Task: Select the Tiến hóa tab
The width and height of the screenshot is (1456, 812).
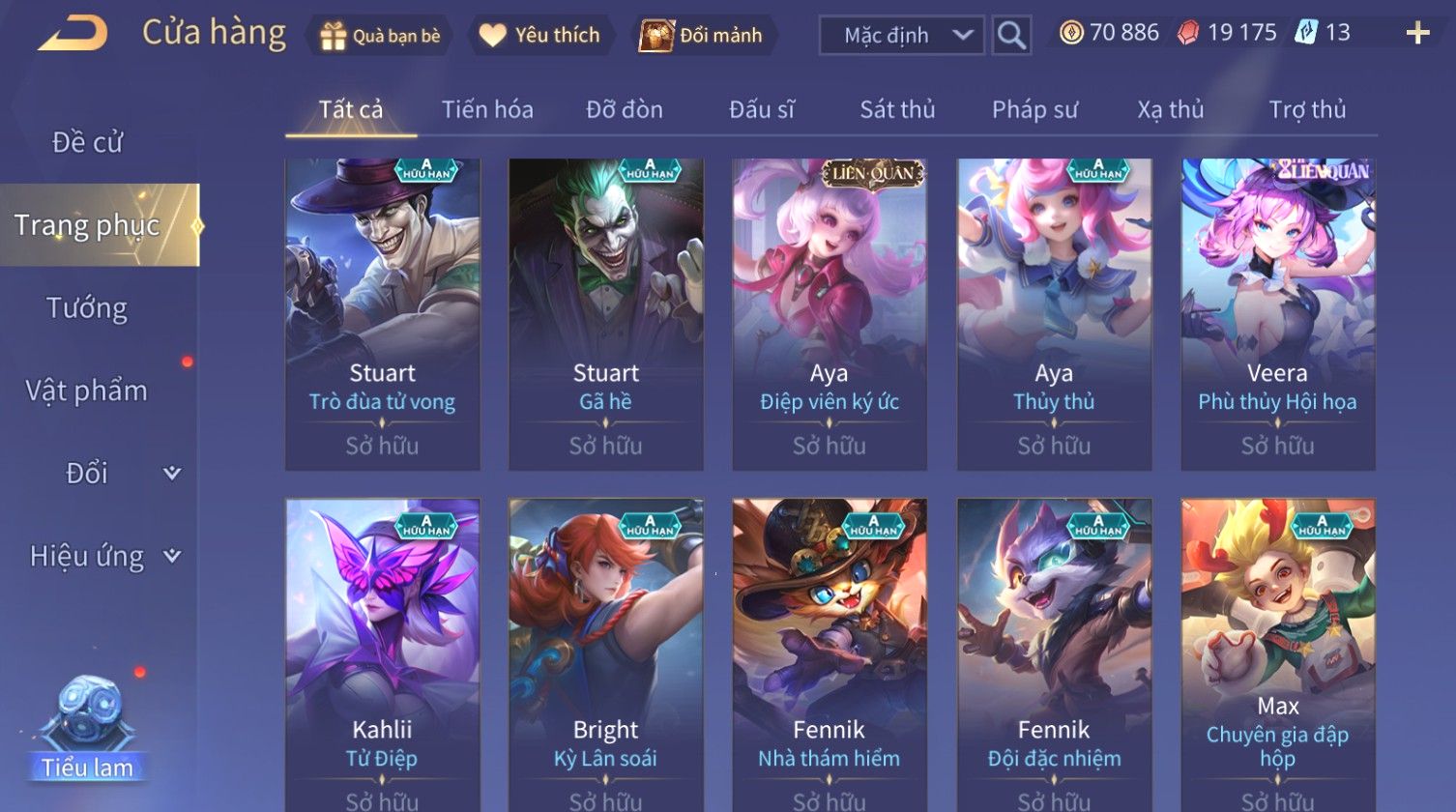Action: click(x=487, y=109)
